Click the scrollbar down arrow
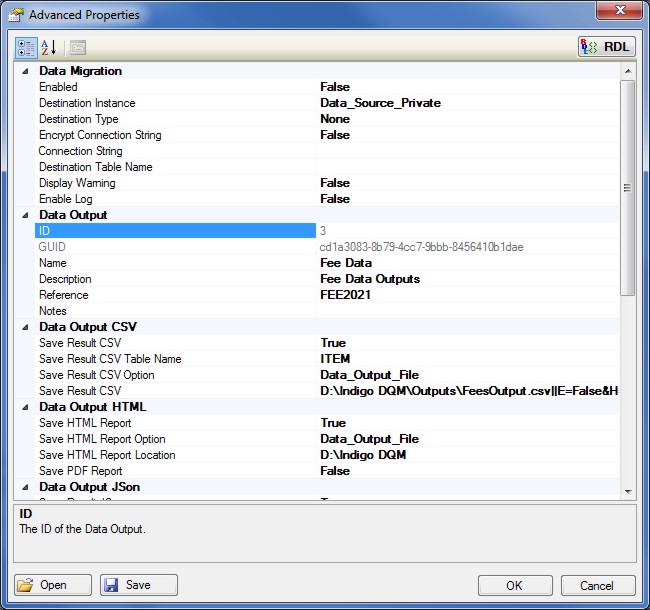 click(x=628, y=492)
